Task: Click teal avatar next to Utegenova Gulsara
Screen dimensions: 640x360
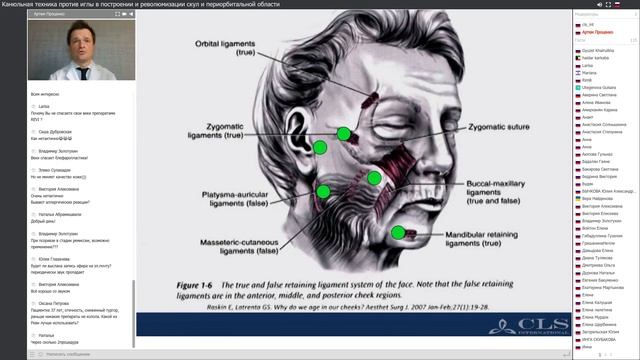Action: click(x=578, y=87)
